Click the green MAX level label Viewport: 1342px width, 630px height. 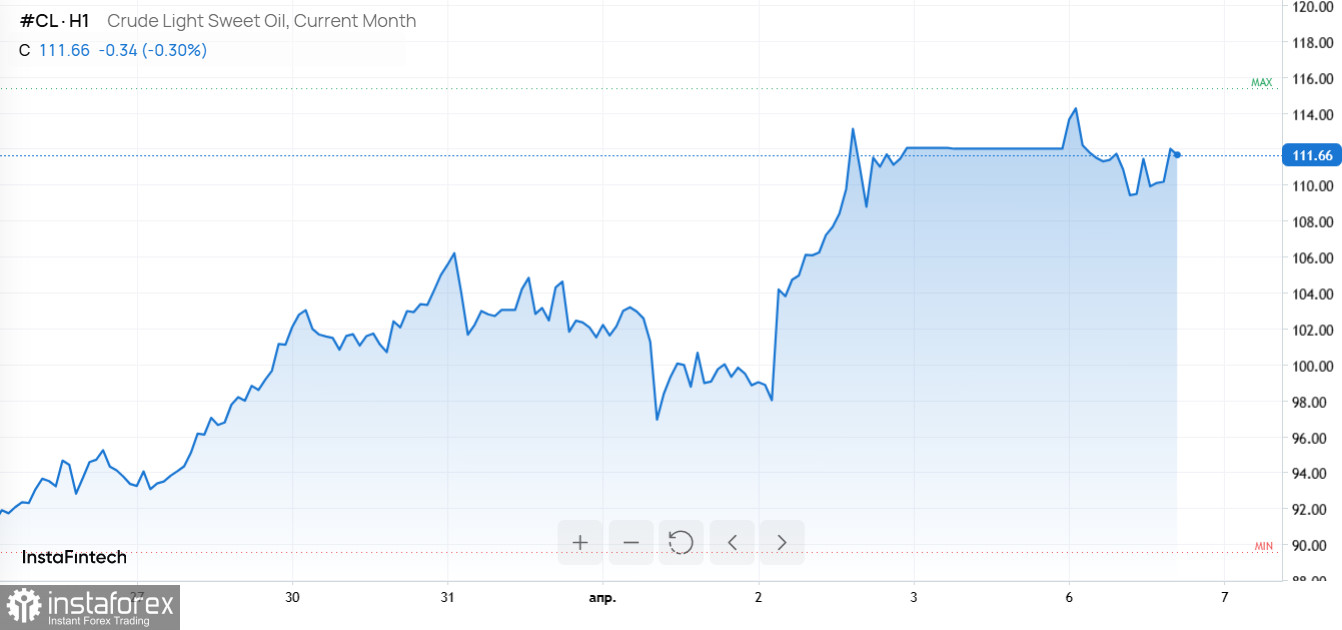pyautogui.click(x=1261, y=82)
